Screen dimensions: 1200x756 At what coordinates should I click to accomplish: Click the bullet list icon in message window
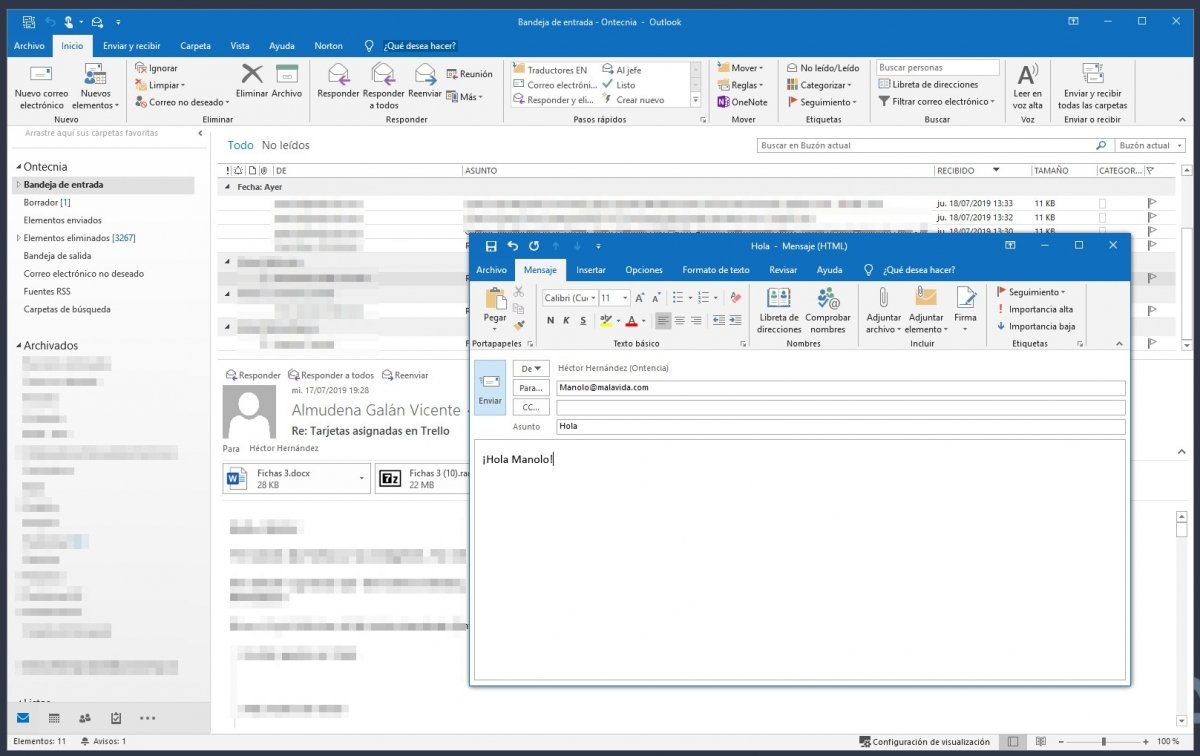tap(678, 298)
